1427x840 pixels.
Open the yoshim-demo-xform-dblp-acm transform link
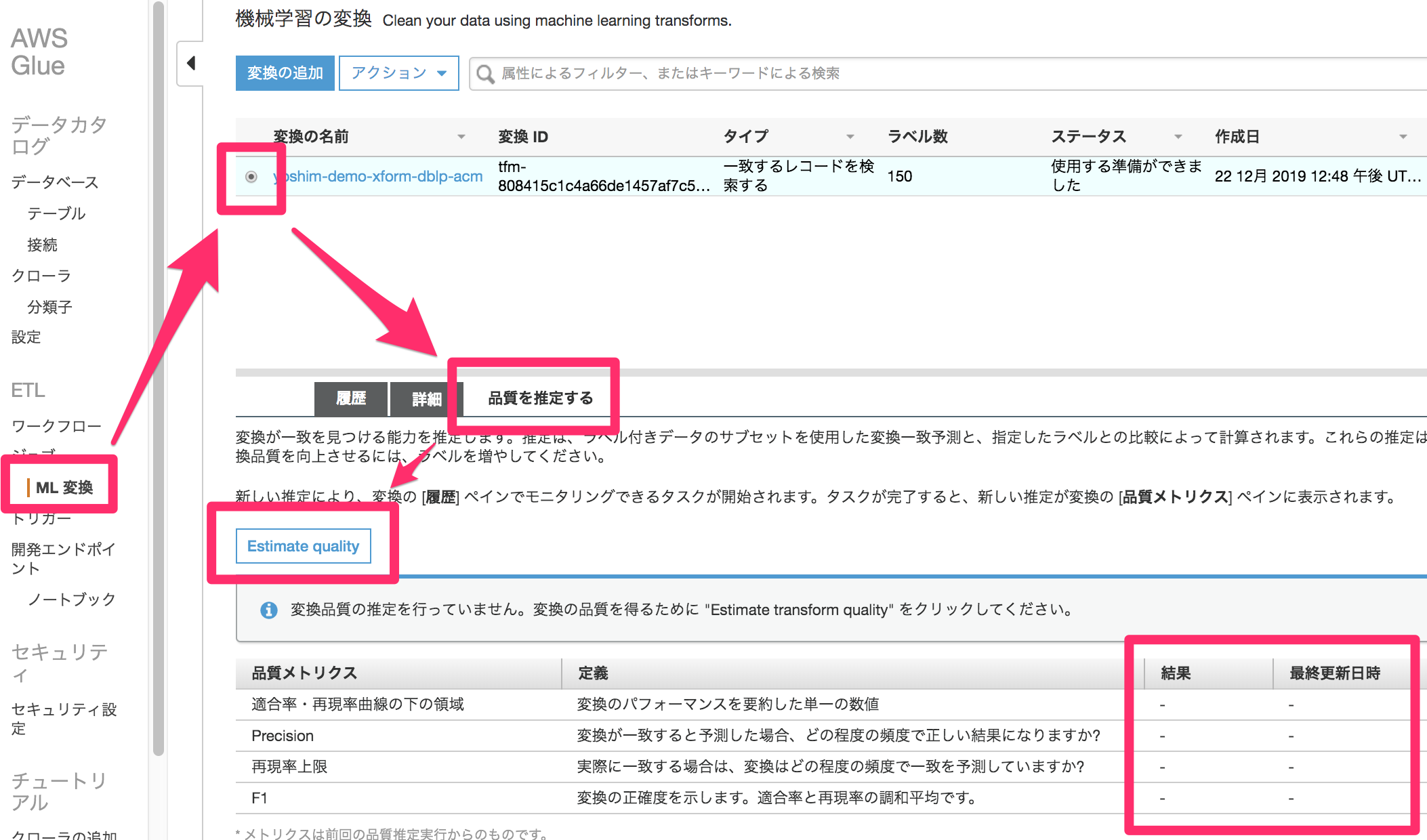pos(378,177)
